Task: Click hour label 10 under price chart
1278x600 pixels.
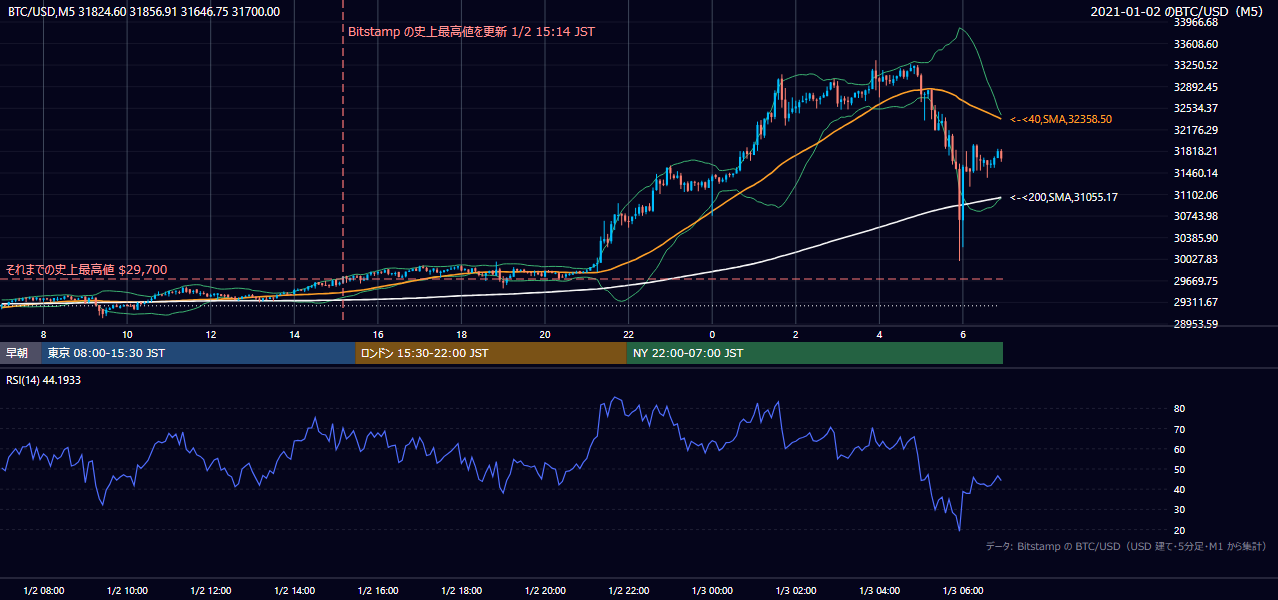Action: click(x=127, y=334)
